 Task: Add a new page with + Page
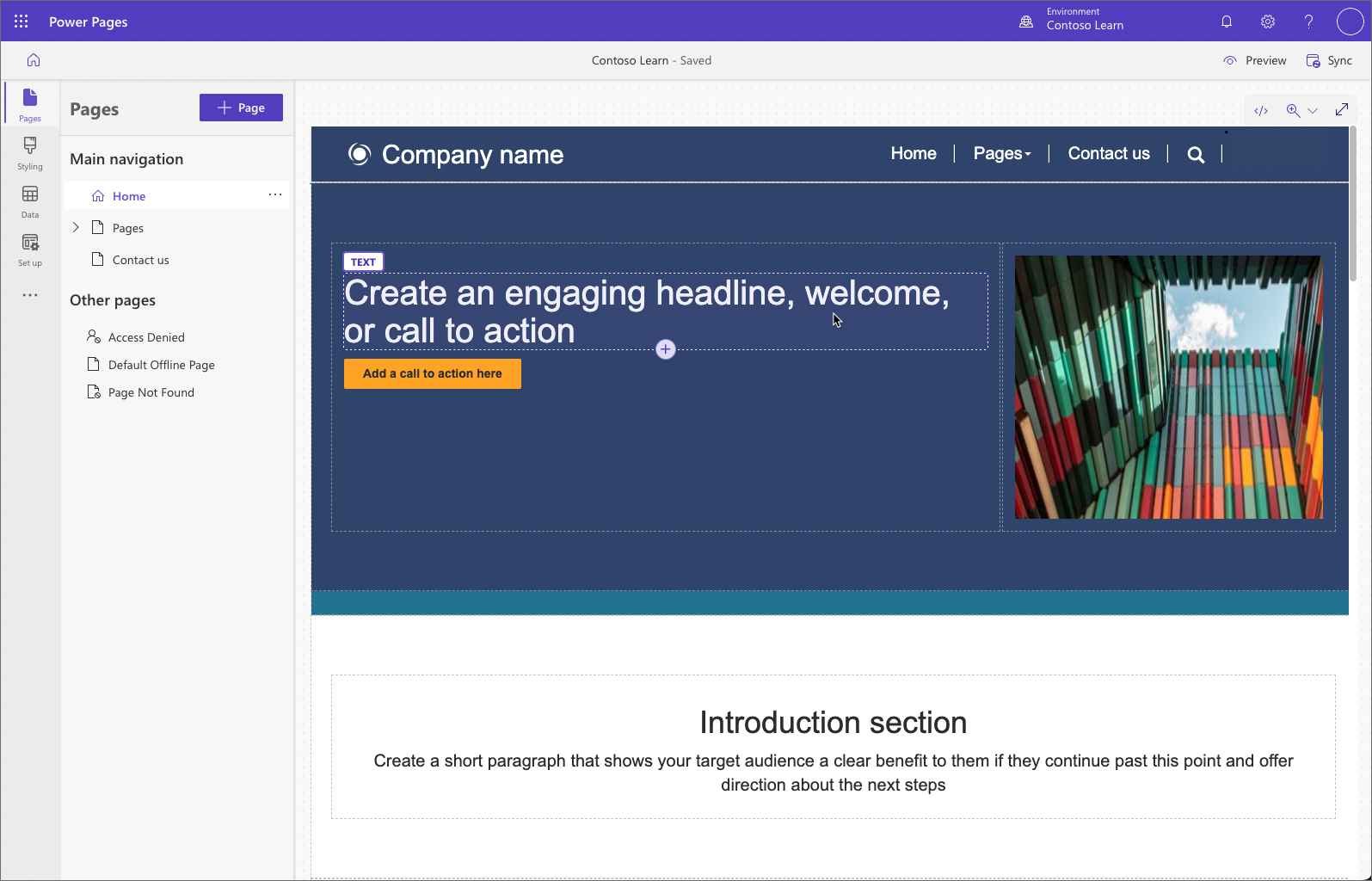[241, 108]
